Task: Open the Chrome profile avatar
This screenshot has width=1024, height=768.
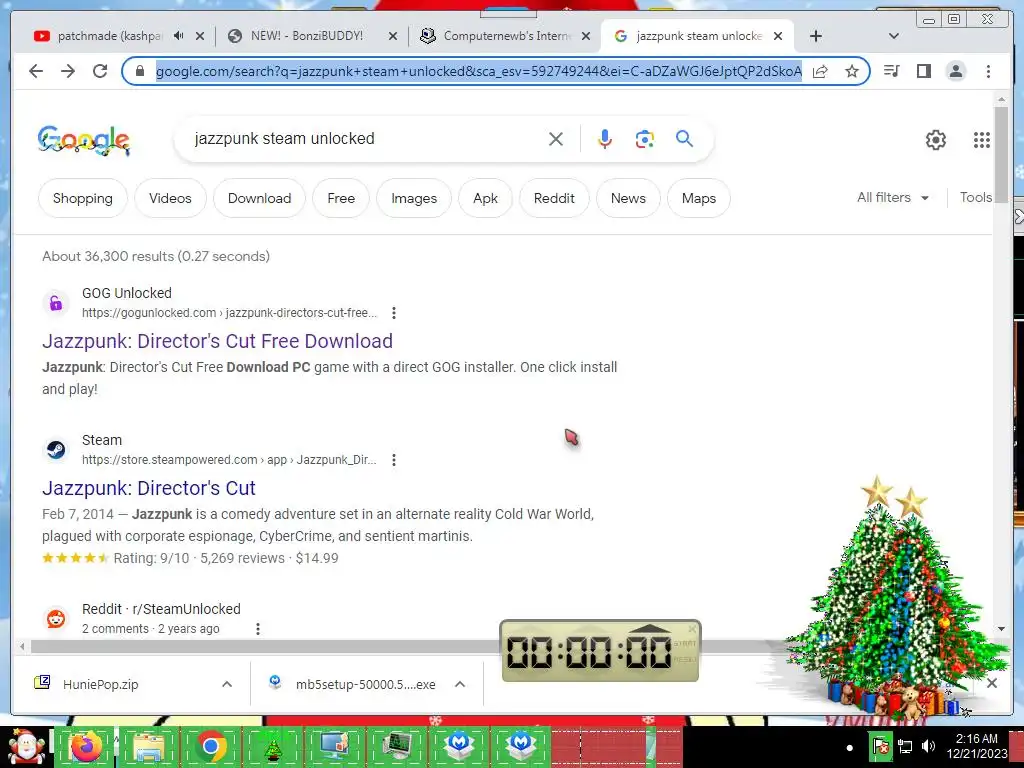Action: (x=955, y=71)
